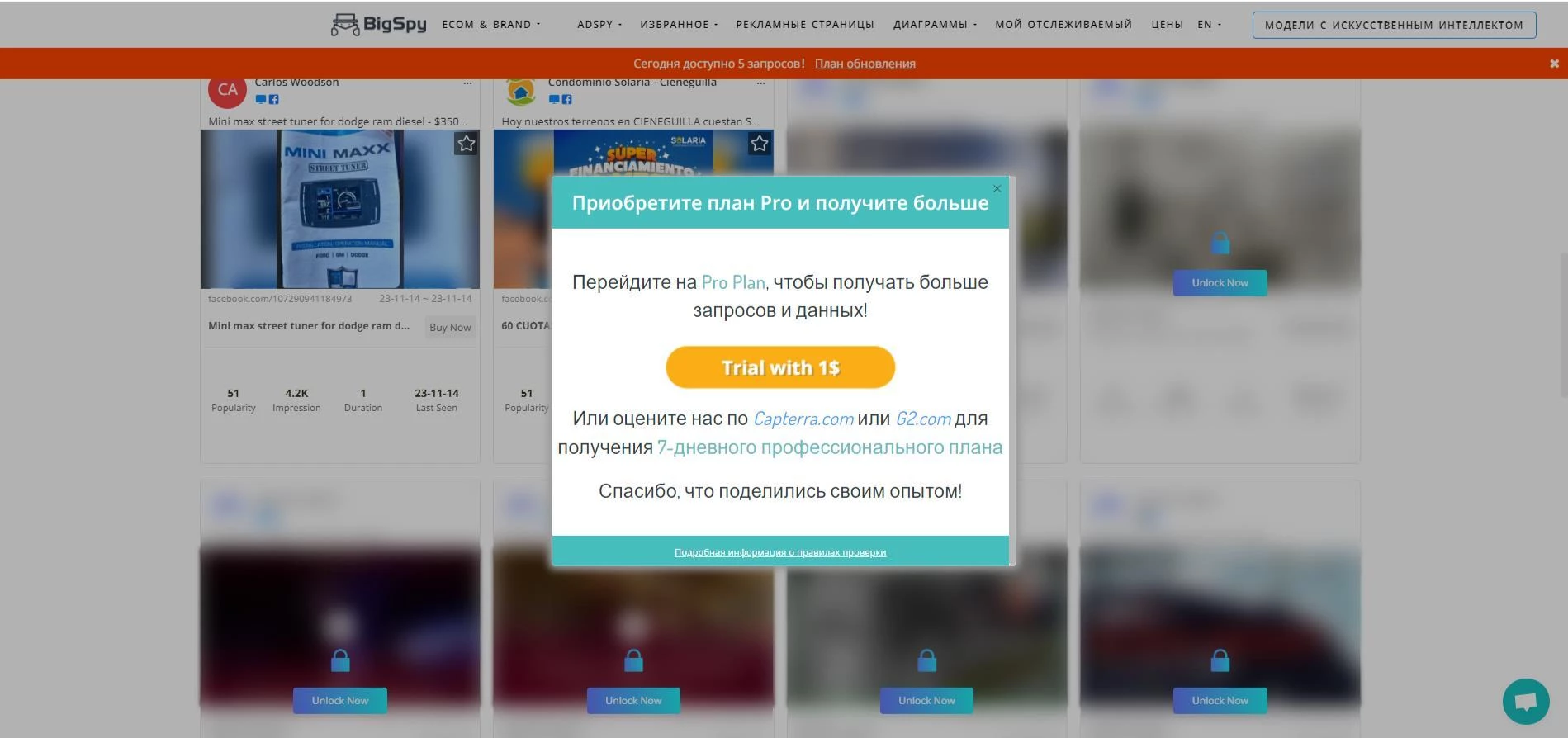The width and height of the screenshot is (1568, 738).
Task: Open the EN language dropdown
Action: [1209, 25]
